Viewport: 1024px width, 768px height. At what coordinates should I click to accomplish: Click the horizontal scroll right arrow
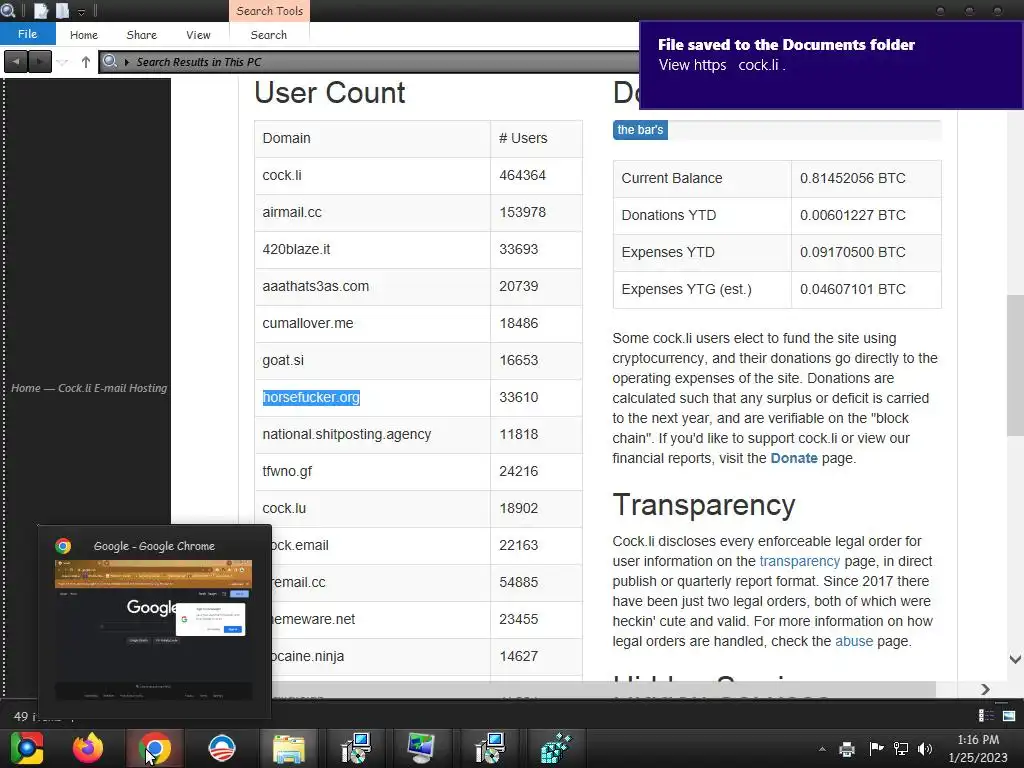(x=985, y=689)
